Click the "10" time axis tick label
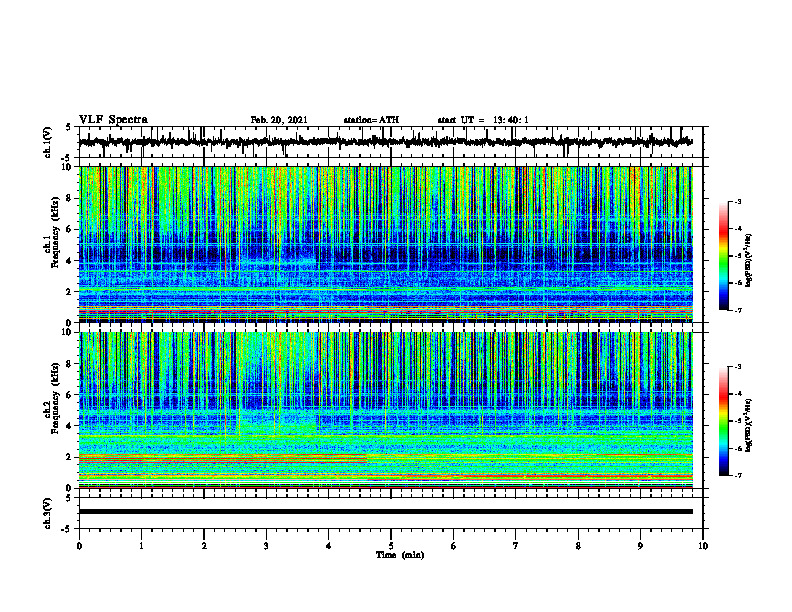The image size is (792, 612). click(703, 546)
